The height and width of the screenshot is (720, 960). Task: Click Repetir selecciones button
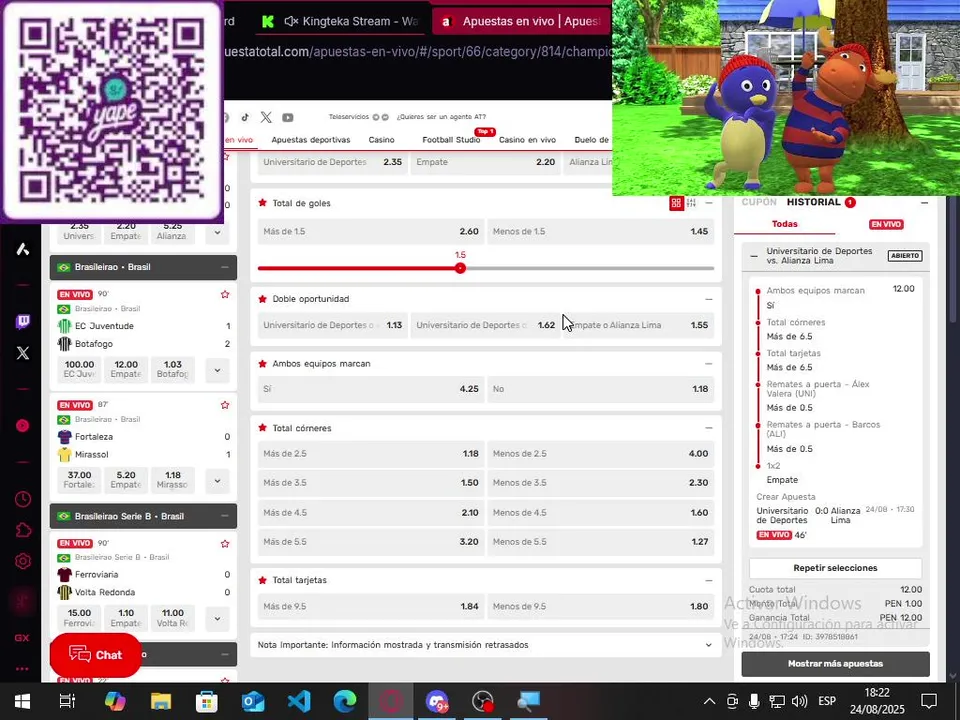[x=835, y=568]
